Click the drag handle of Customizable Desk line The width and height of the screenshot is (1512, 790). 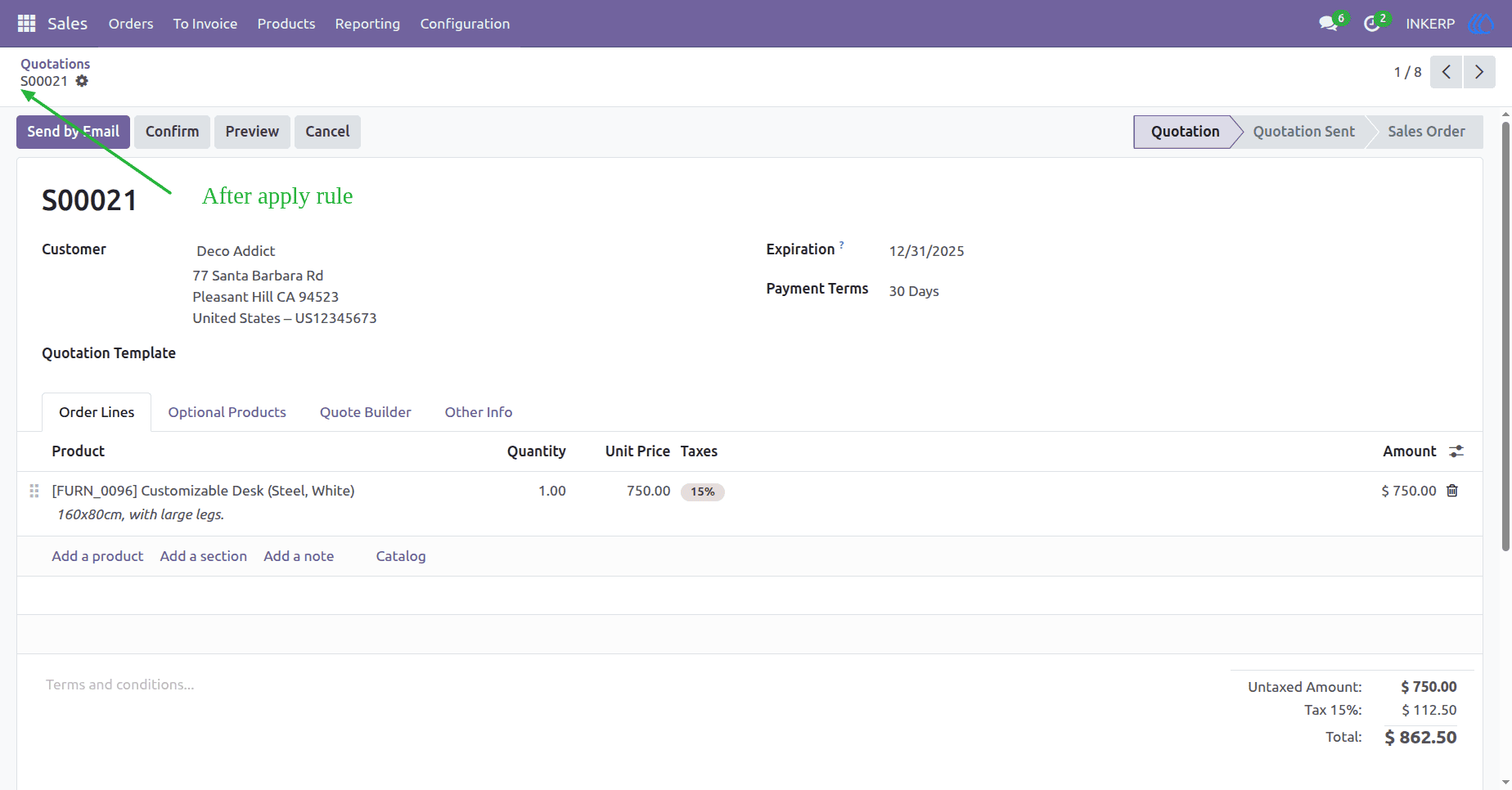34,491
